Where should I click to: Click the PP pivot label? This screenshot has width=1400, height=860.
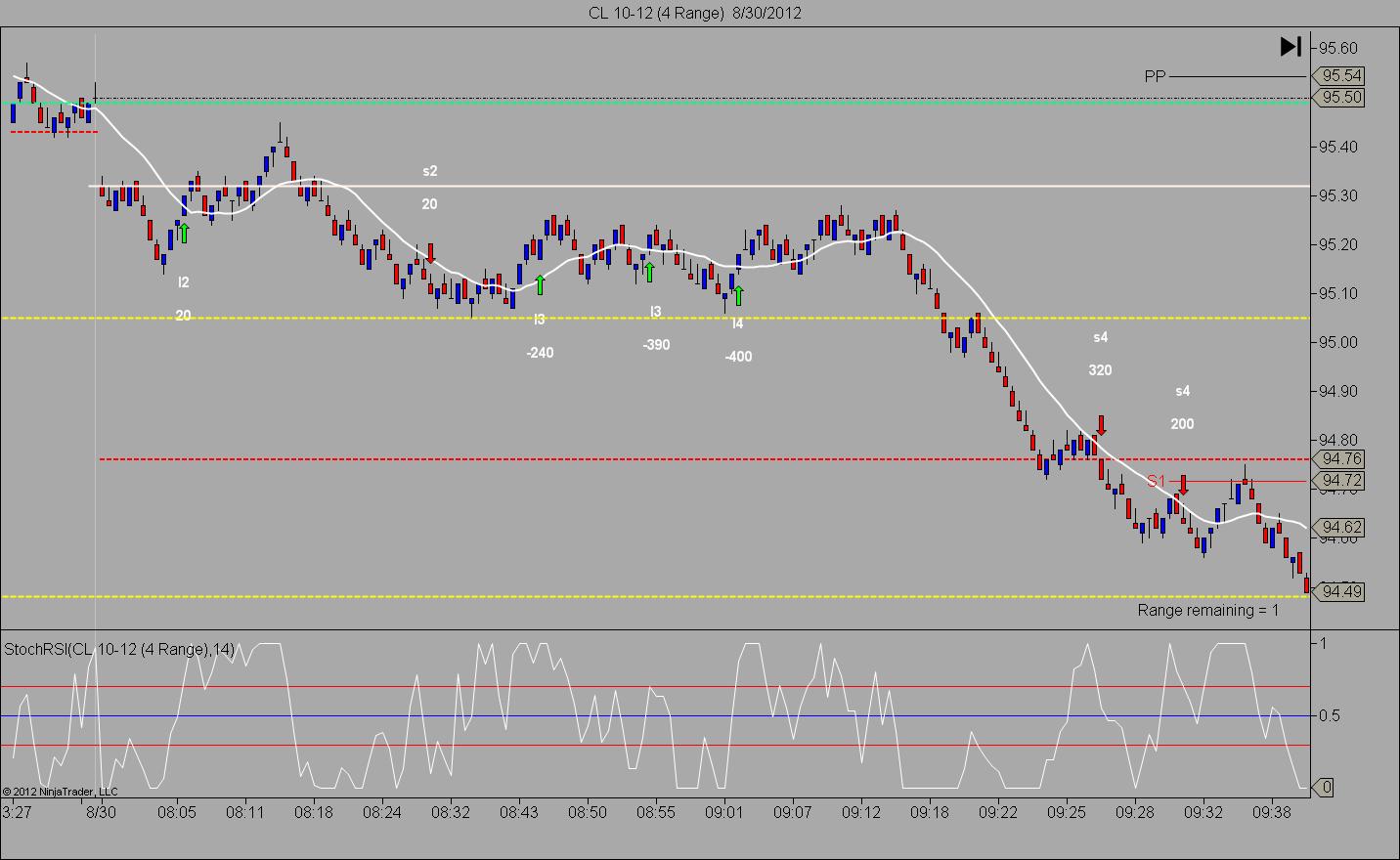click(x=1156, y=76)
